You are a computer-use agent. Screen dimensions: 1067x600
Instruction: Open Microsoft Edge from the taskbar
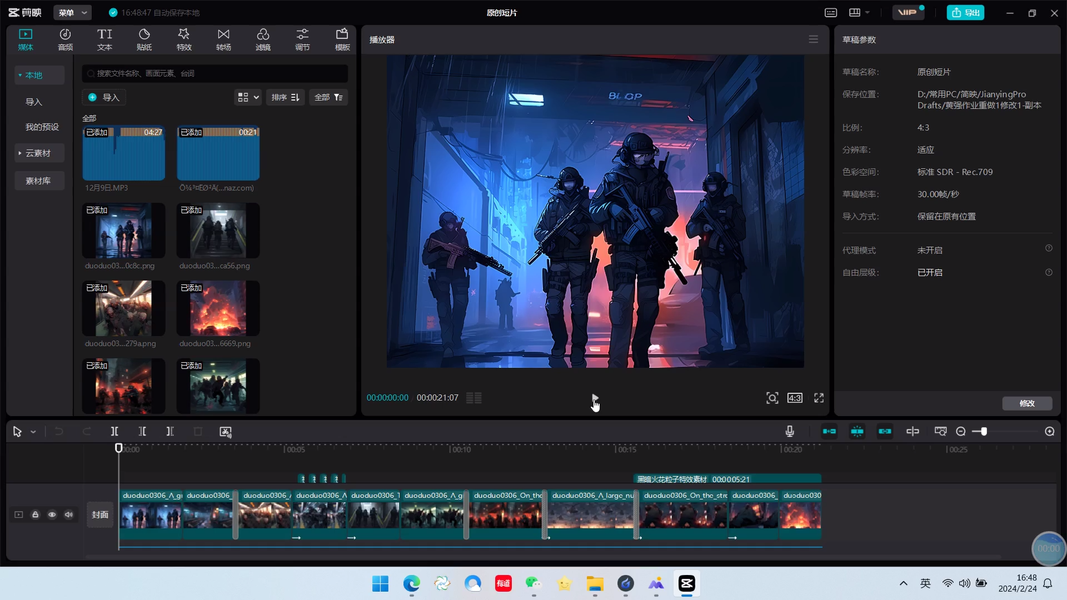tap(412, 583)
